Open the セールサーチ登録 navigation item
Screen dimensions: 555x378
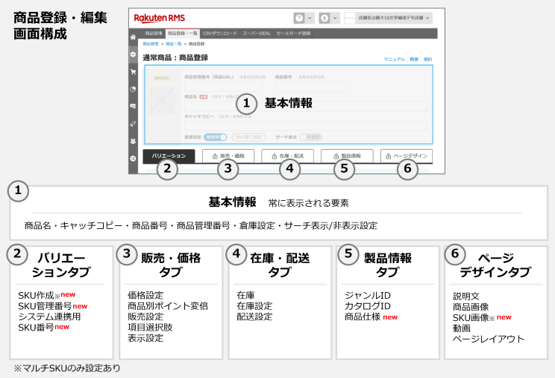293,33
